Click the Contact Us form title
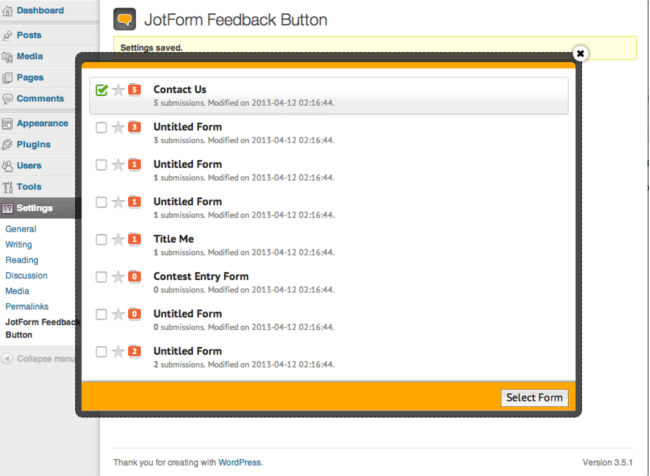 pos(179,90)
